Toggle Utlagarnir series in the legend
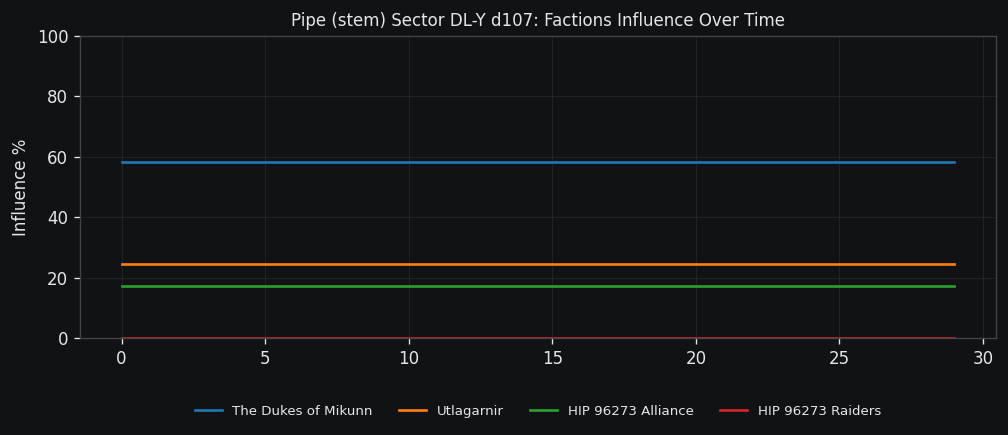 [469, 411]
